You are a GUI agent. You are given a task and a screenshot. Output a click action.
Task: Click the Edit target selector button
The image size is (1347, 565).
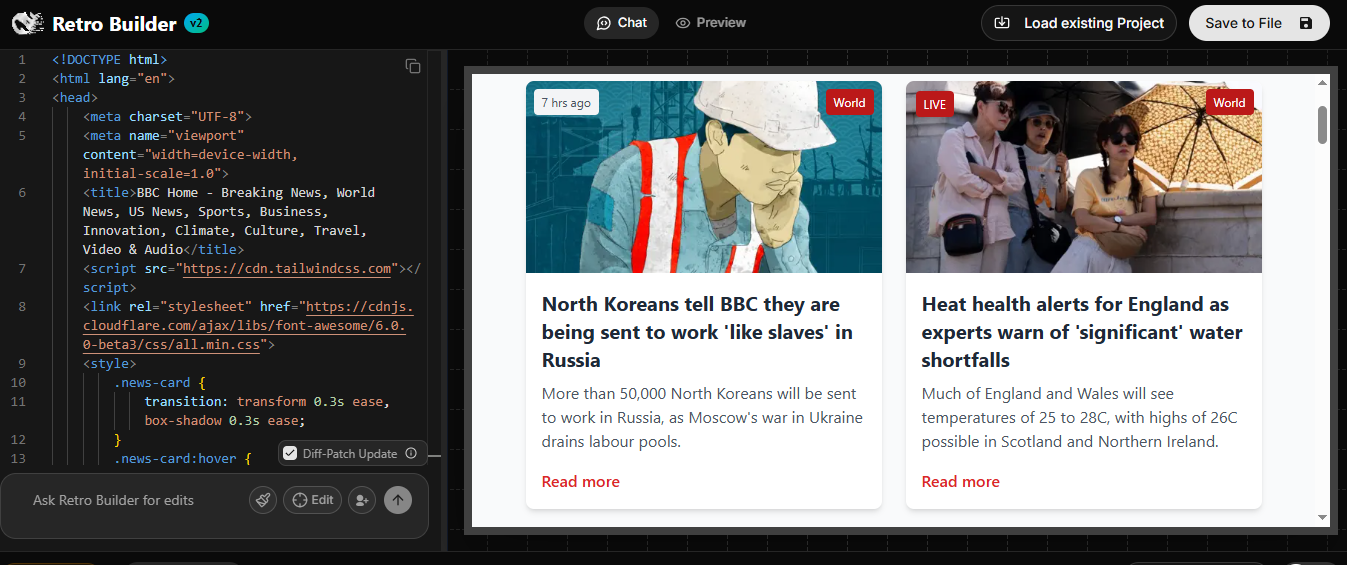(x=312, y=500)
